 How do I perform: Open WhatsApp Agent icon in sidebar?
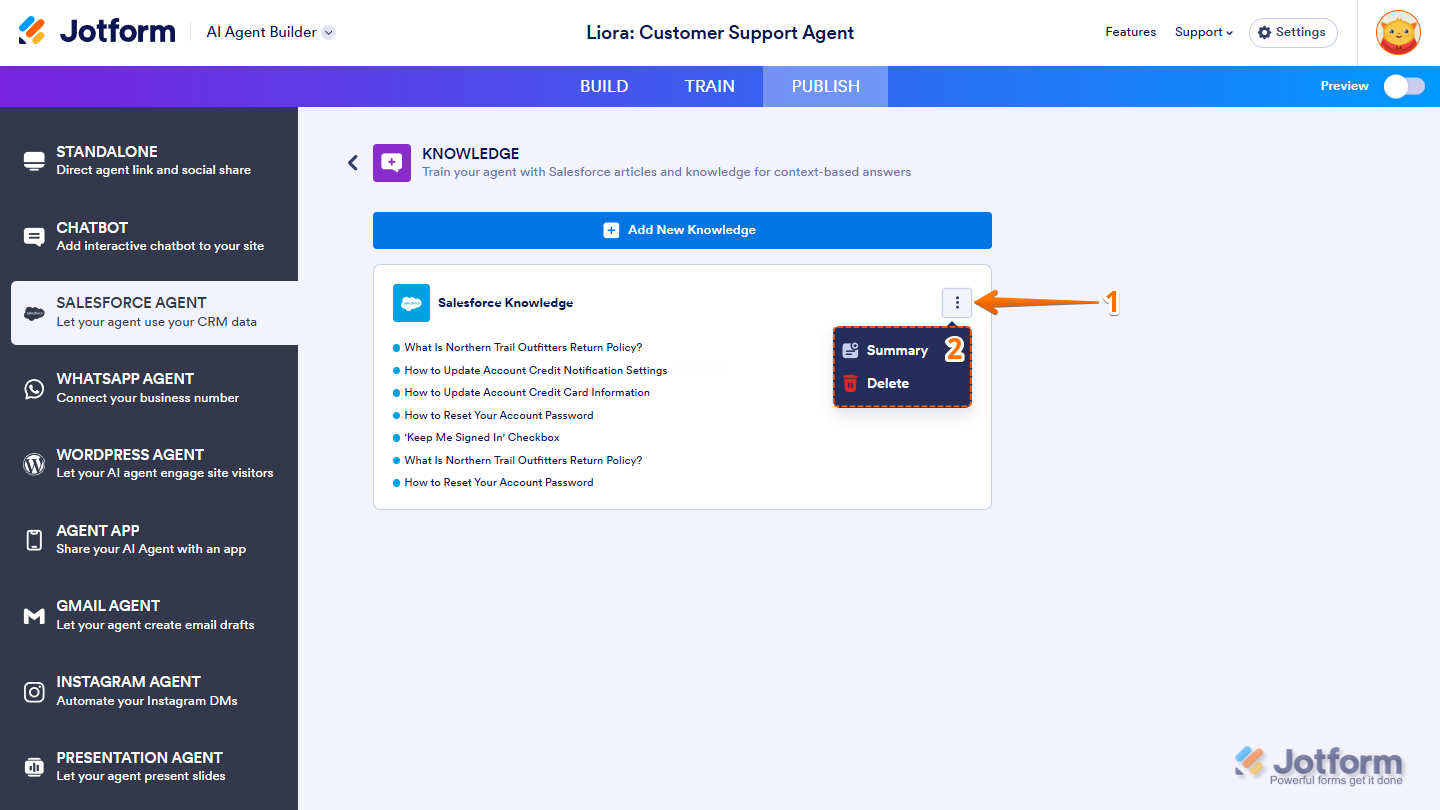coord(34,388)
